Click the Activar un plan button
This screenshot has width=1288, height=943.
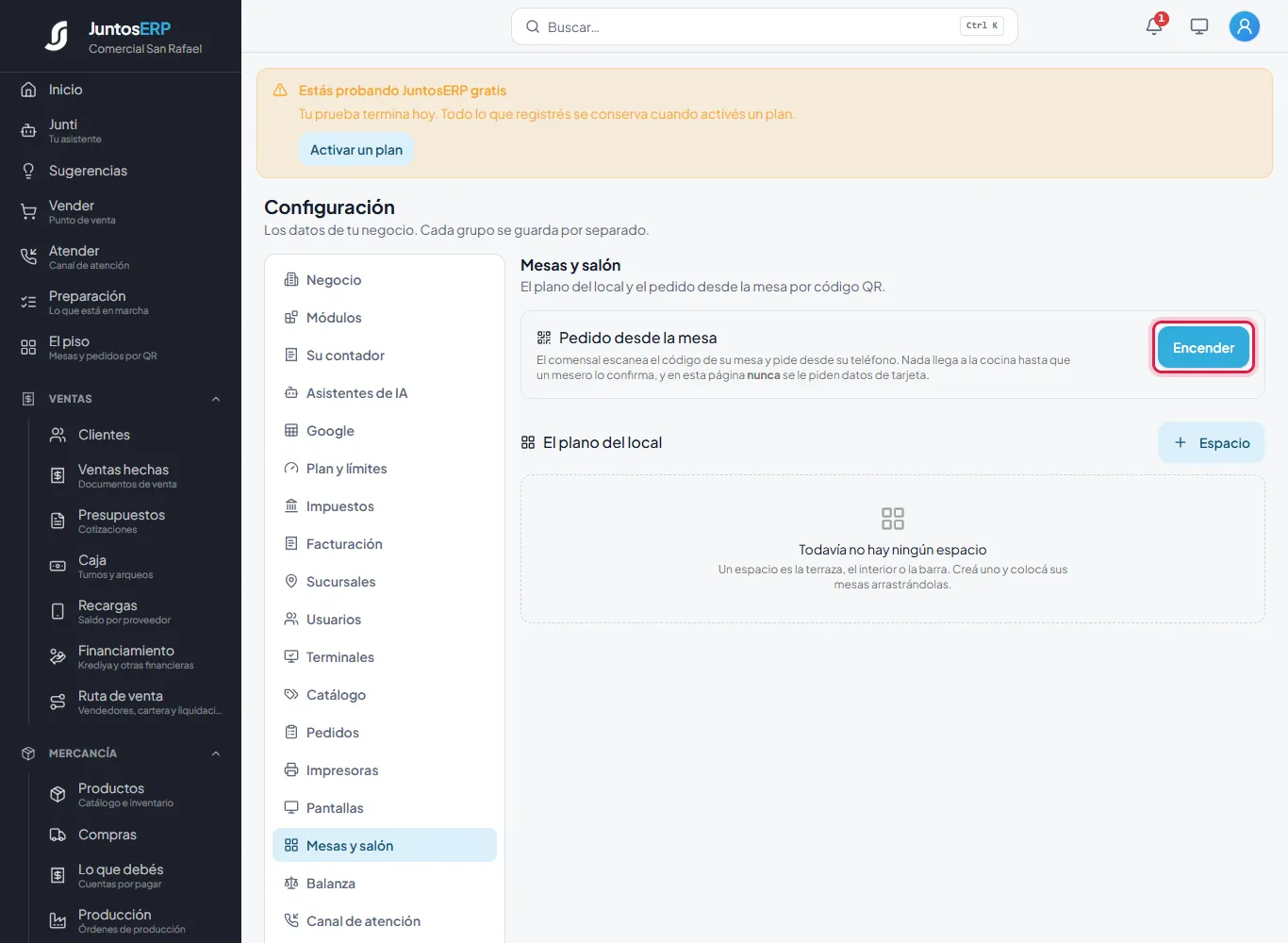pyautogui.click(x=356, y=150)
